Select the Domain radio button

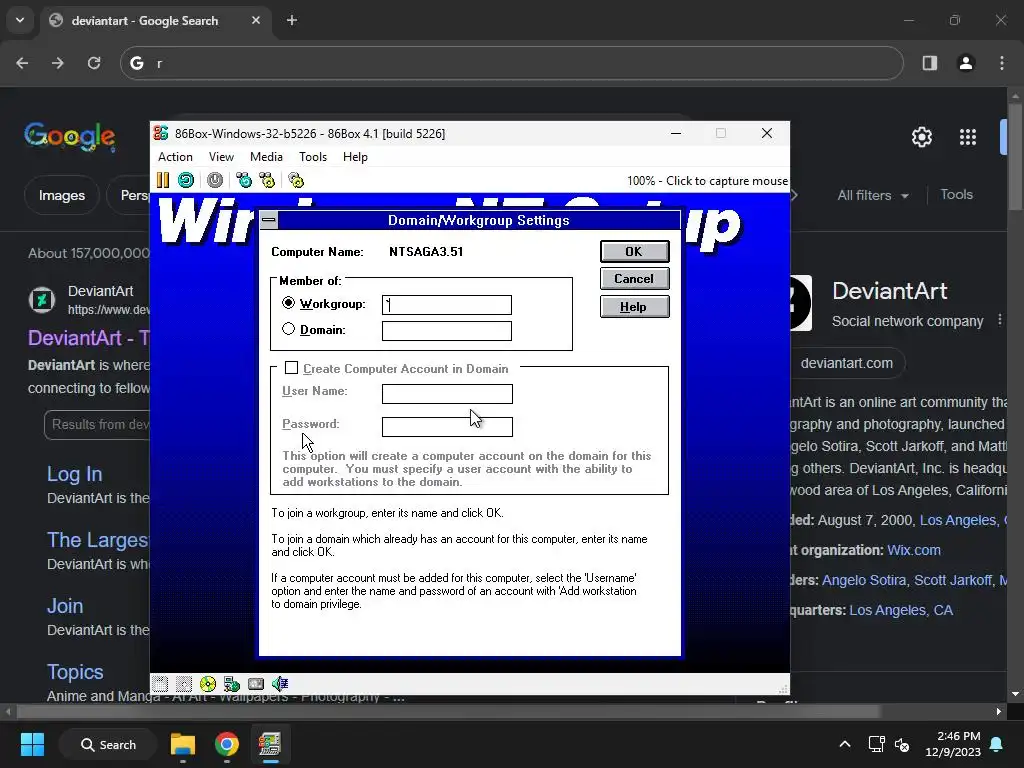289,329
